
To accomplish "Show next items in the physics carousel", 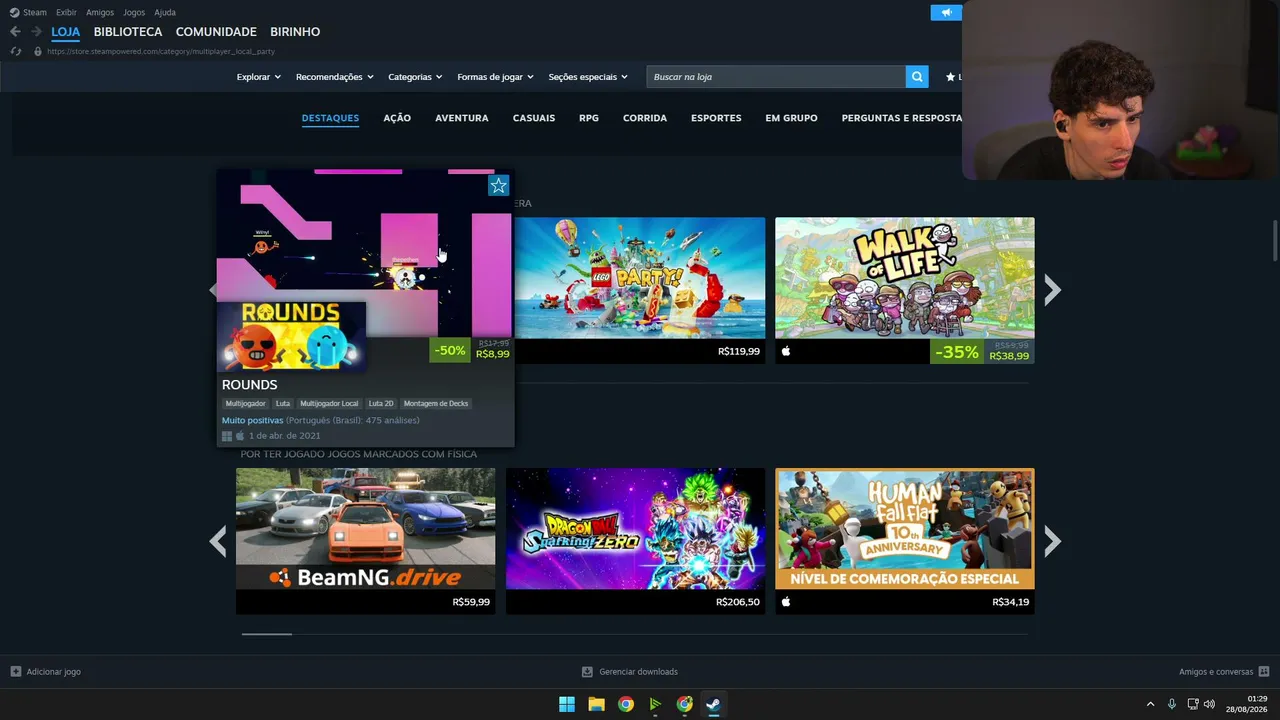I will [1052, 541].
